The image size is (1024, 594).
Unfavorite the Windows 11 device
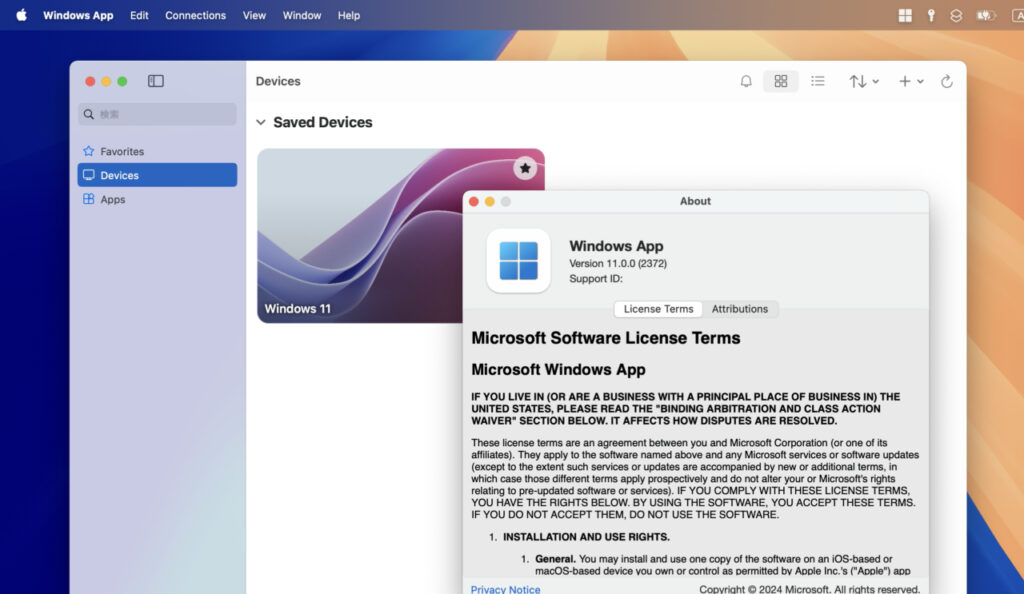pyautogui.click(x=525, y=168)
